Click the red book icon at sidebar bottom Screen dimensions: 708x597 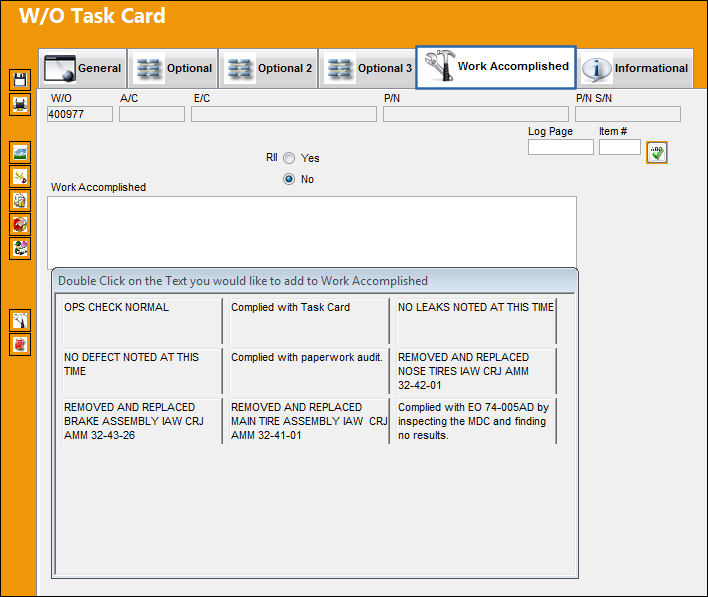tap(20, 344)
